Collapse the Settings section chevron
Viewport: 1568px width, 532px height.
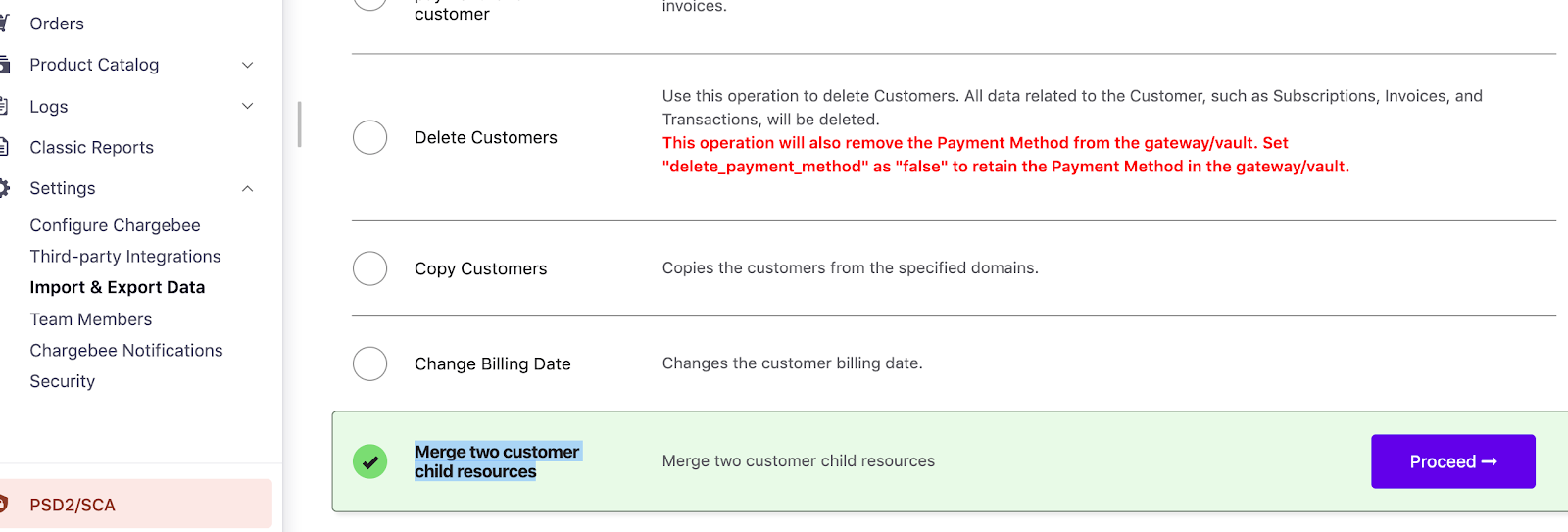coord(248,188)
